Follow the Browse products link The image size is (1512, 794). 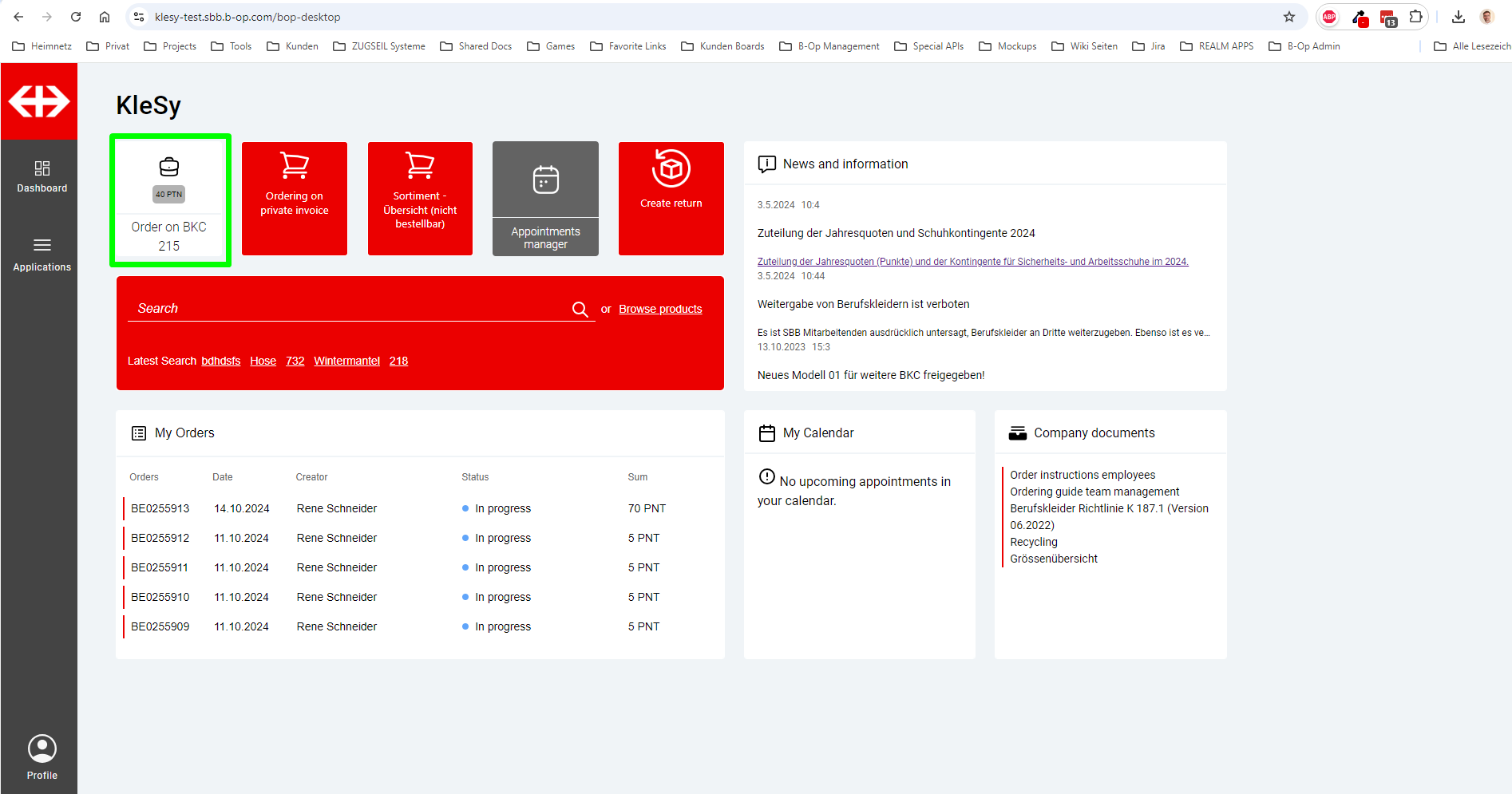pyautogui.click(x=660, y=310)
